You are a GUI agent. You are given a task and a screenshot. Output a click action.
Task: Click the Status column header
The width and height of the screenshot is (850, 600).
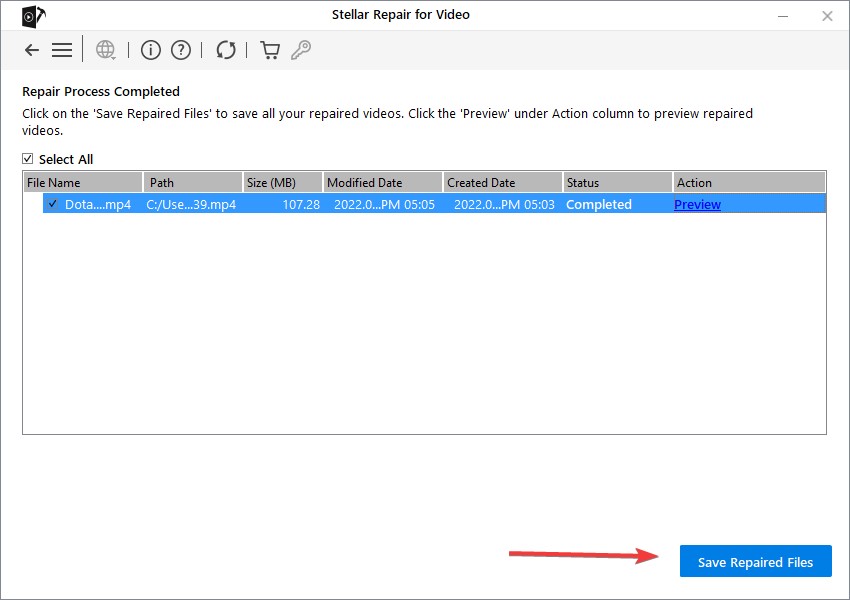[617, 183]
